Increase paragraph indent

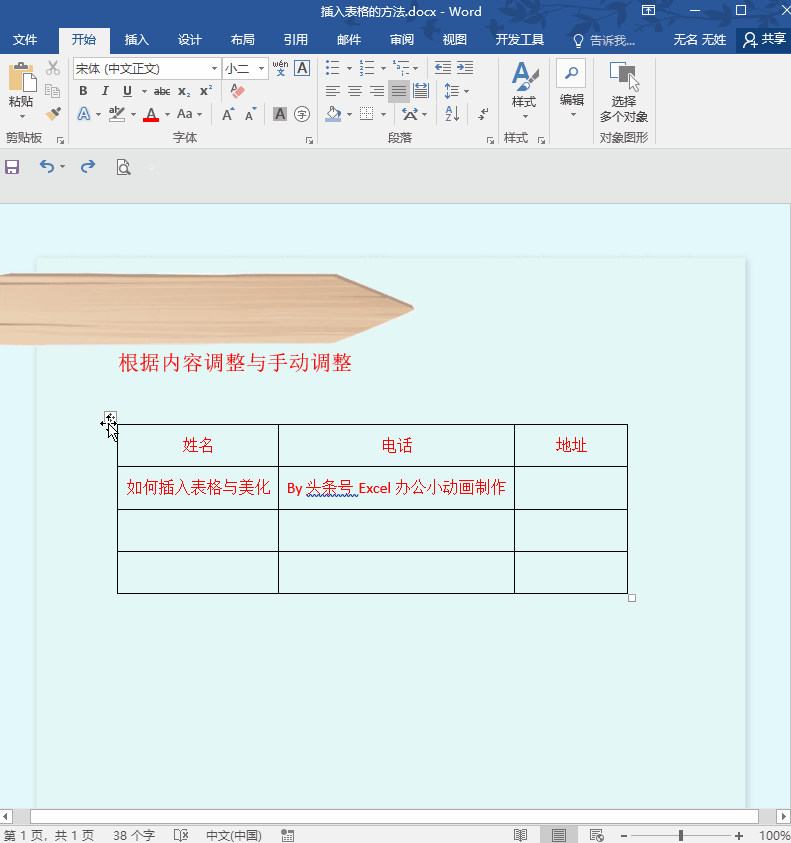pos(465,68)
